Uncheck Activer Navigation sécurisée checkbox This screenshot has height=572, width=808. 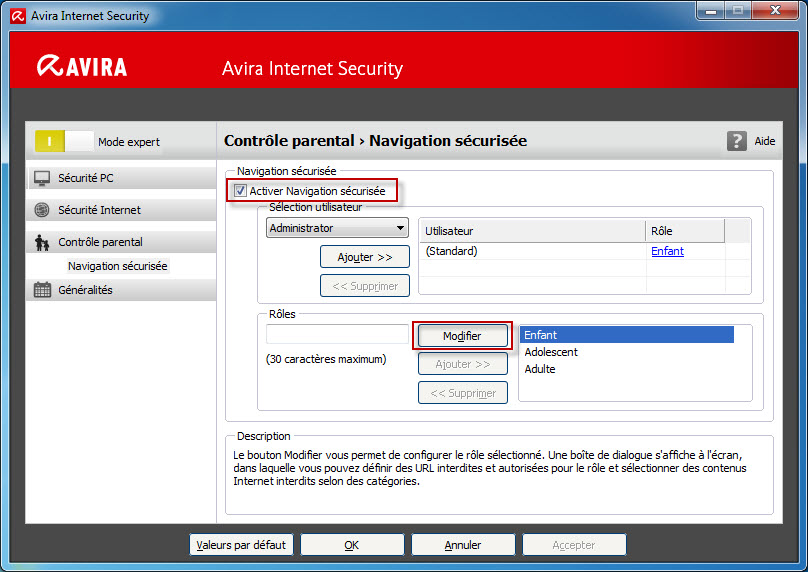[x=240, y=191]
